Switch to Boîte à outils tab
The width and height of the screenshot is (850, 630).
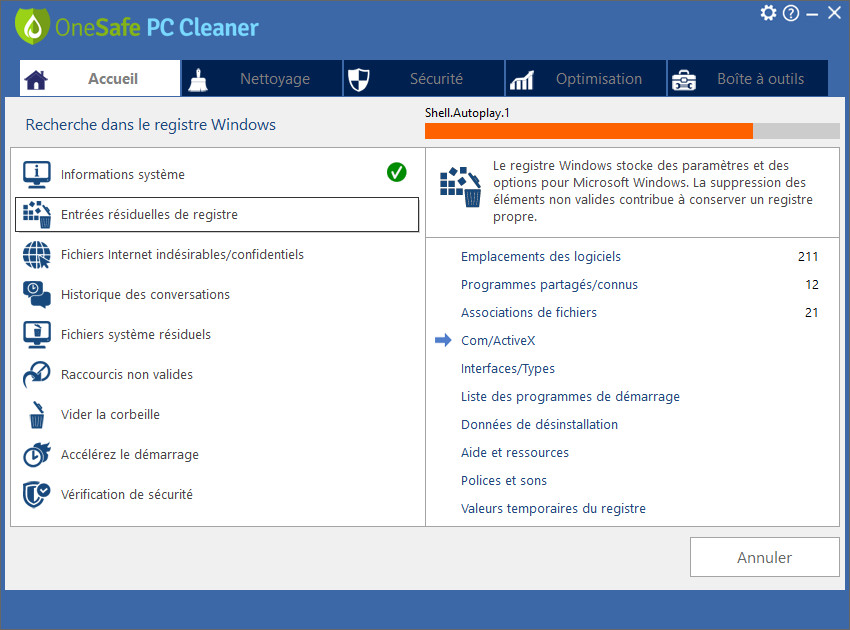(x=748, y=79)
